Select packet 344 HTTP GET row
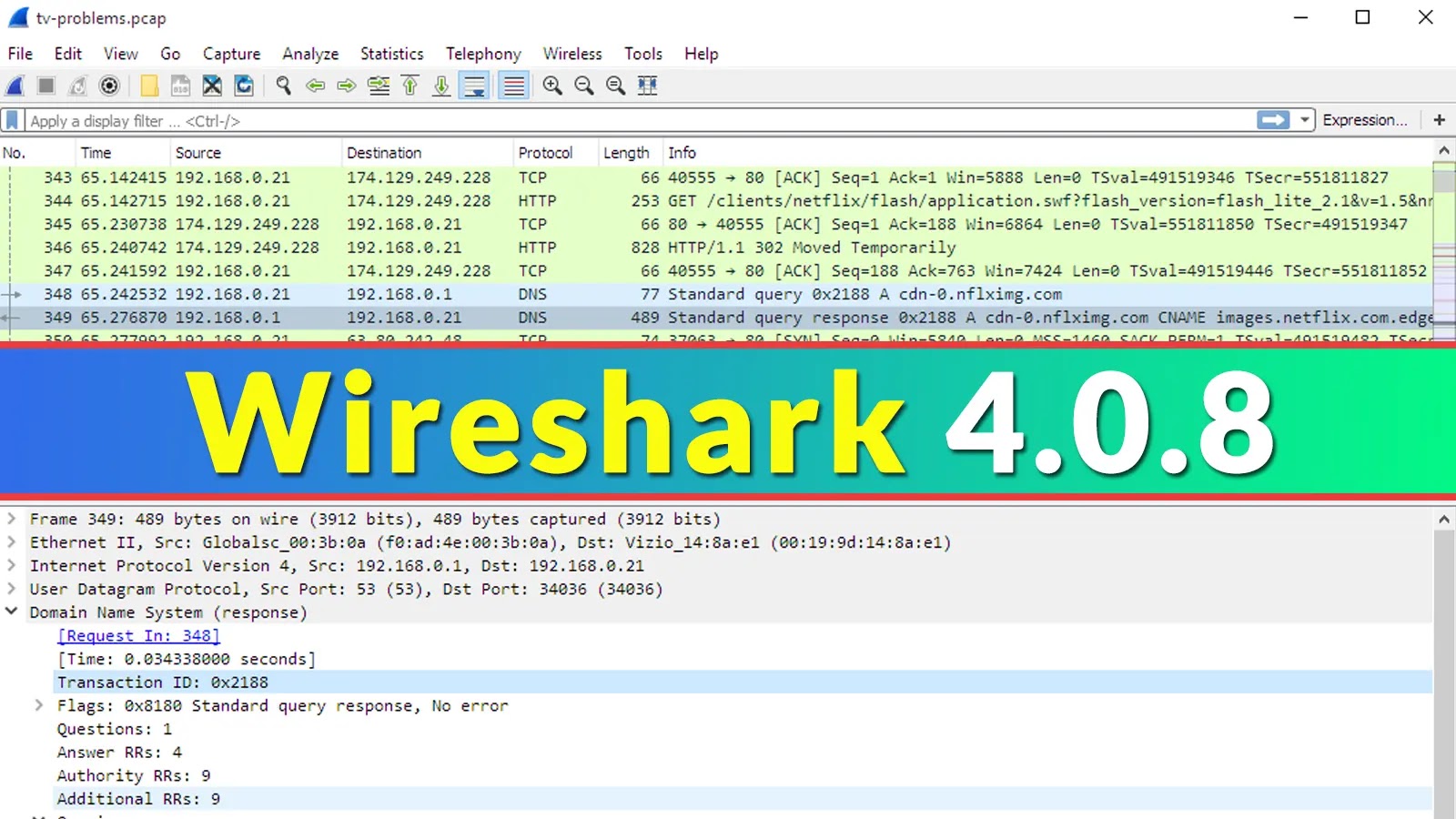Screen dimensions: 1456x819 click(716, 201)
